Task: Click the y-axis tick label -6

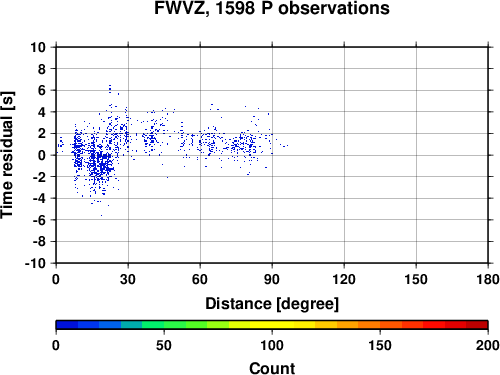Action: pos(39,220)
